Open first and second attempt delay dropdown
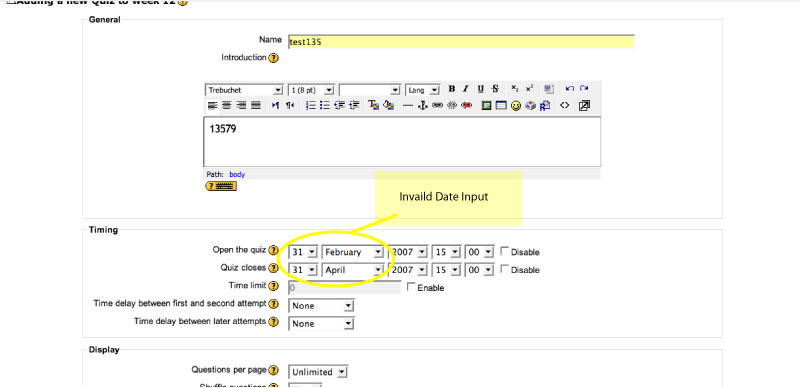The height and width of the screenshot is (388, 800). click(321, 306)
